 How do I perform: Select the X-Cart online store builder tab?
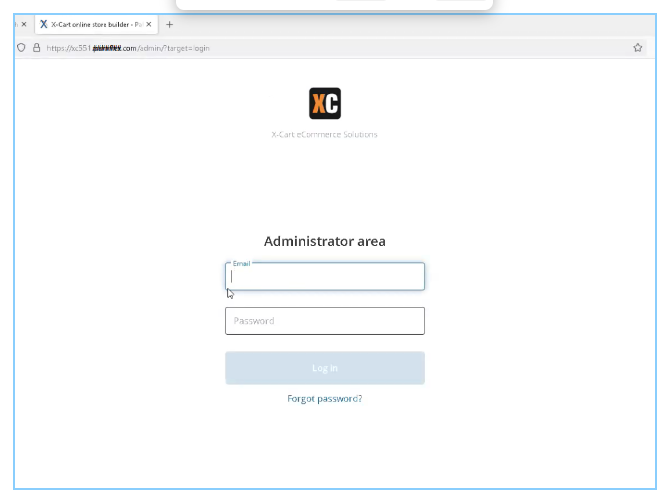point(96,25)
